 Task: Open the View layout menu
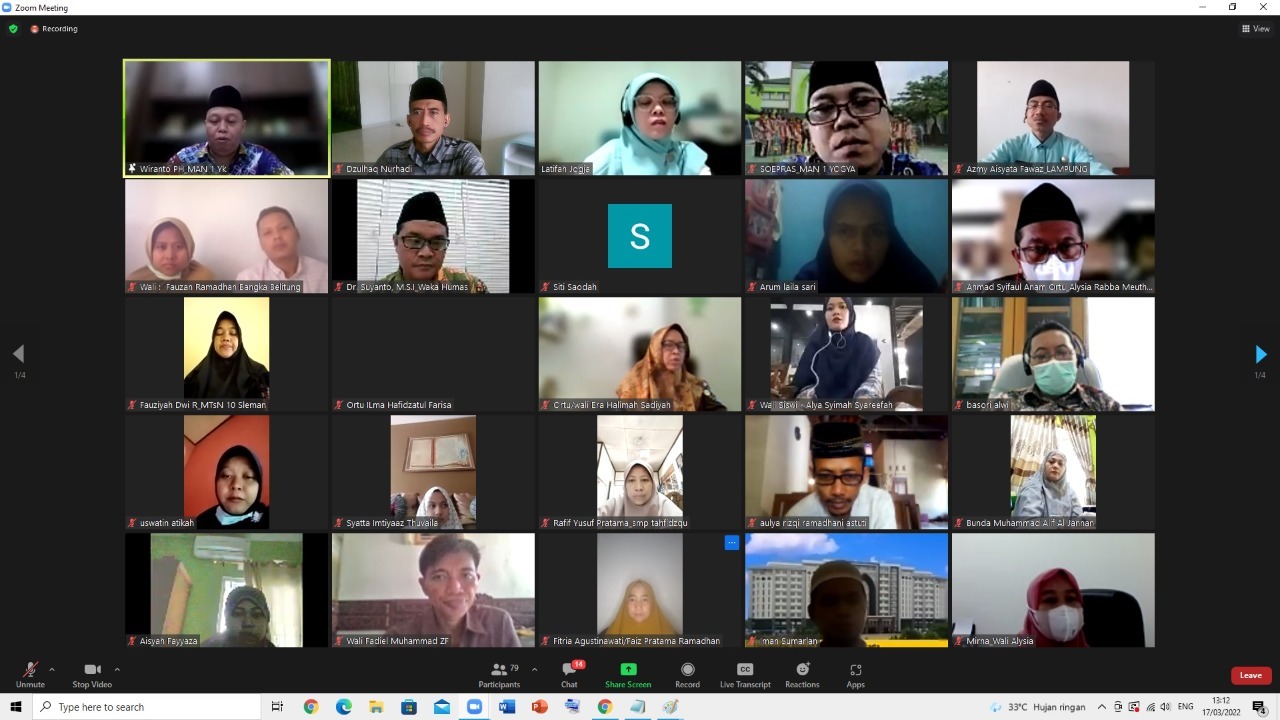1255,29
